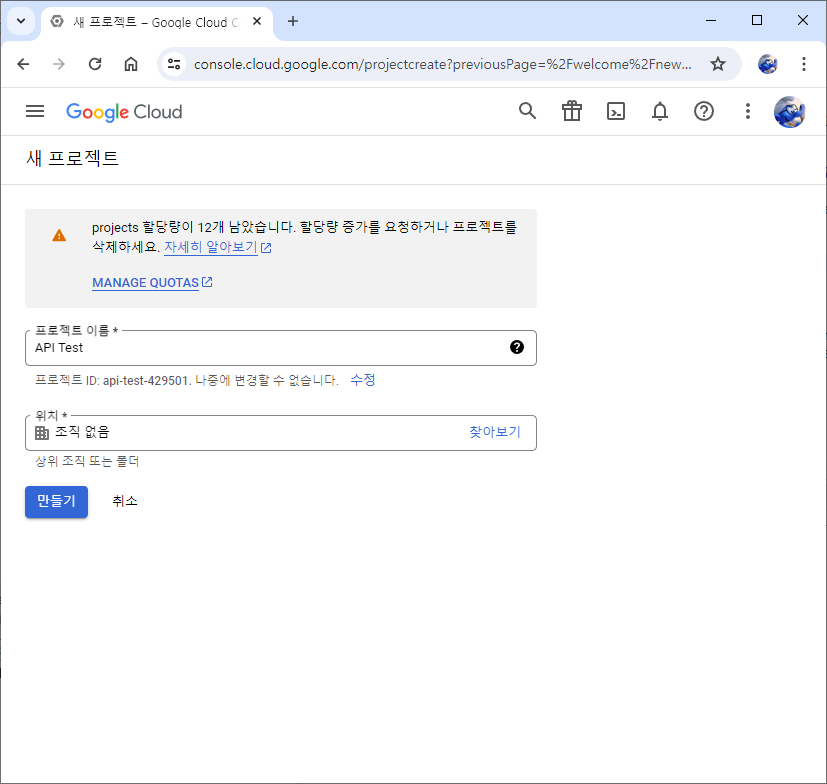This screenshot has width=827, height=784.
Task: Open the free trial gift icon
Action: coord(572,111)
